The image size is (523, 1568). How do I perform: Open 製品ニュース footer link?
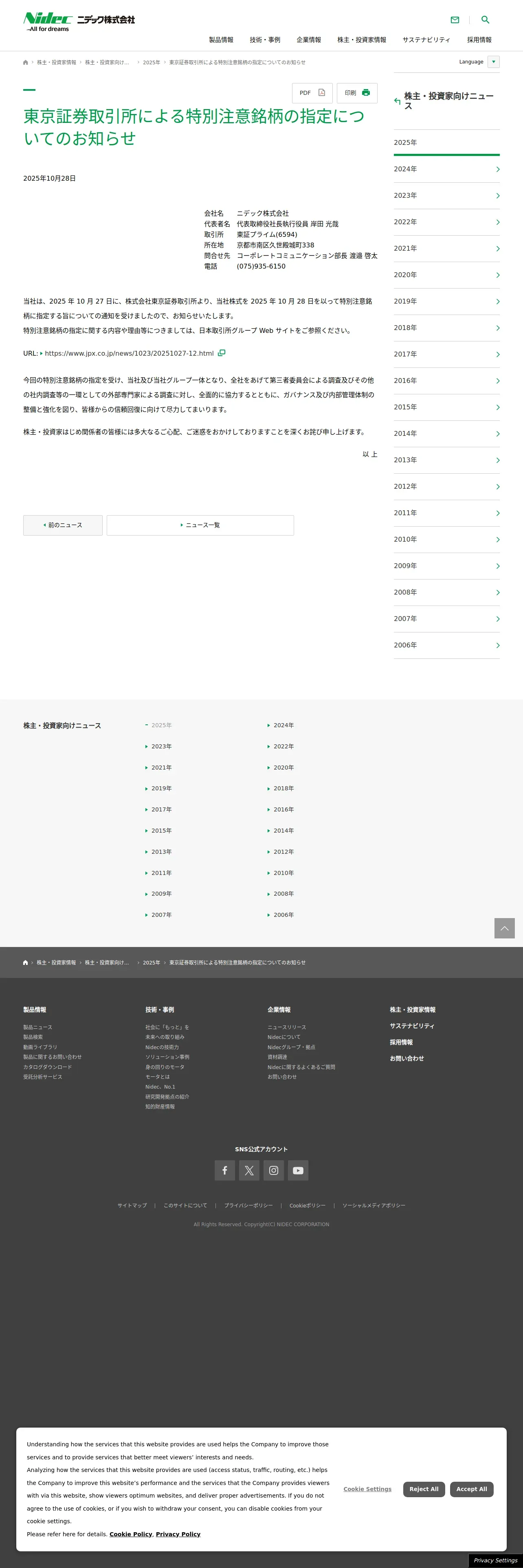38,1028
